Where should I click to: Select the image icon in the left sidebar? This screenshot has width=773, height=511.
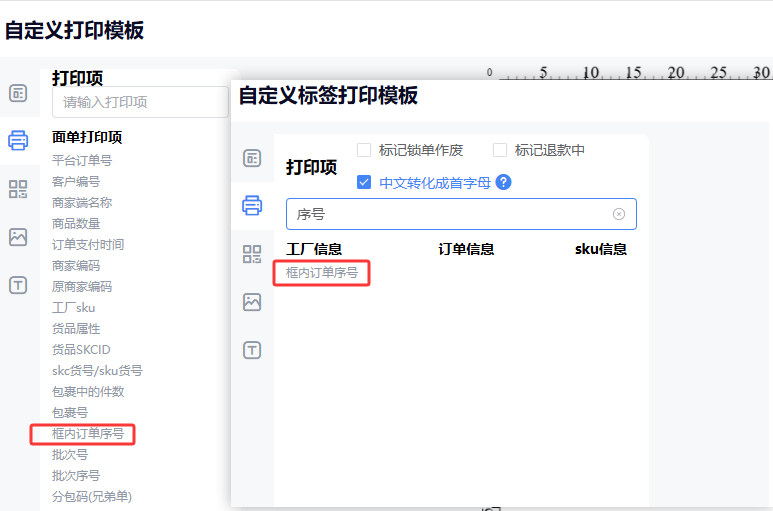pos(18,237)
